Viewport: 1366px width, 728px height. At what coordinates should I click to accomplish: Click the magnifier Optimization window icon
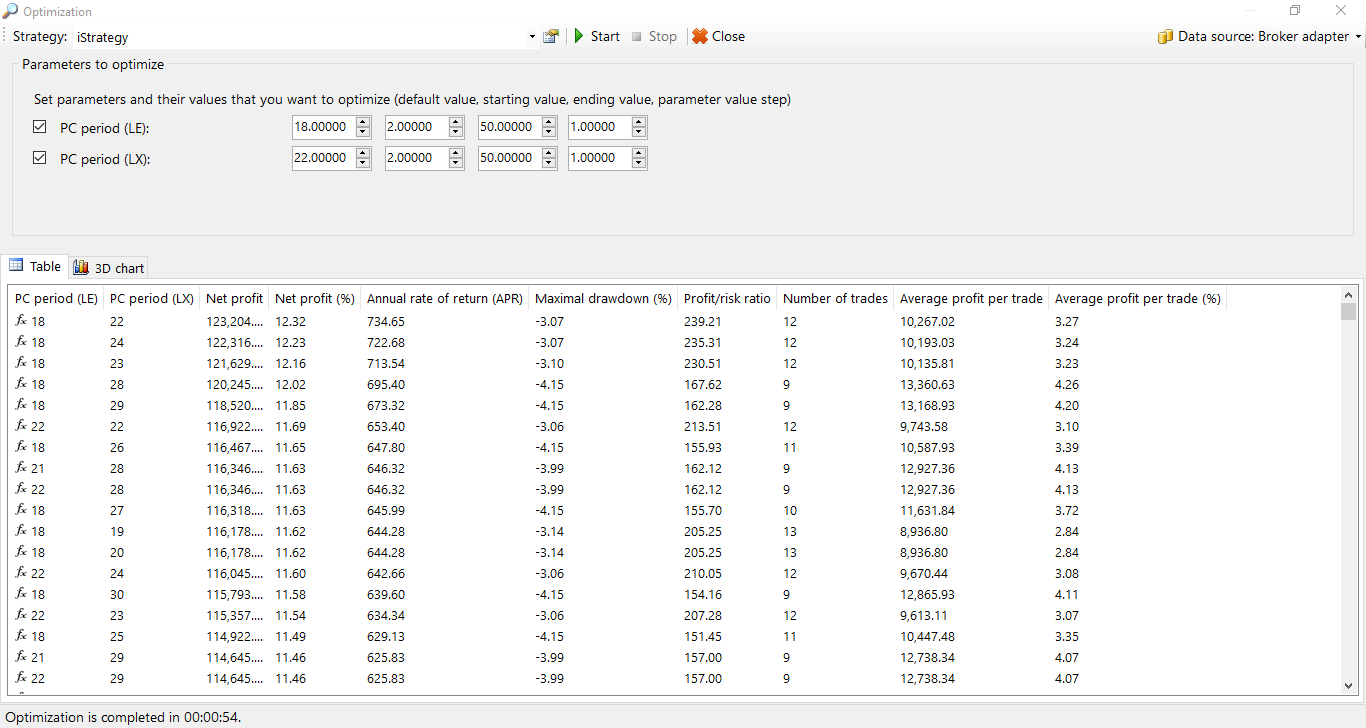(x=10, y=11)
